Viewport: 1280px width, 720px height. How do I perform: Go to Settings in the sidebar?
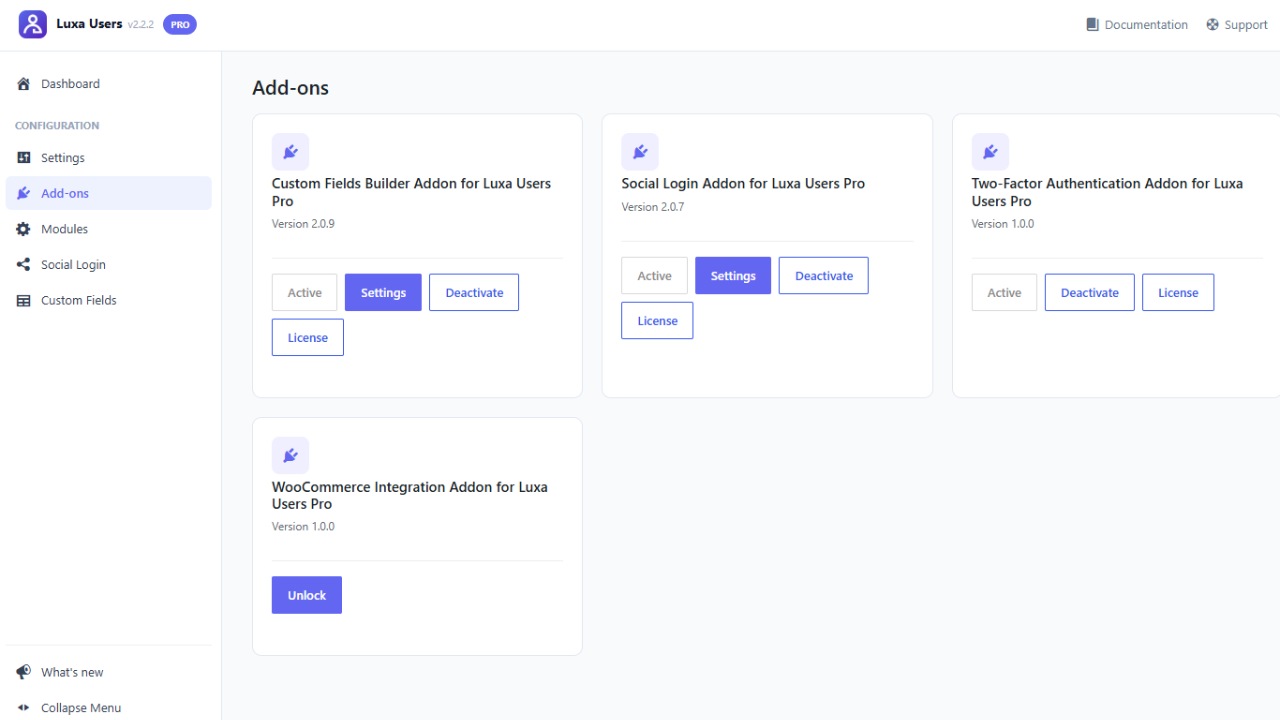tap(109, 158)
